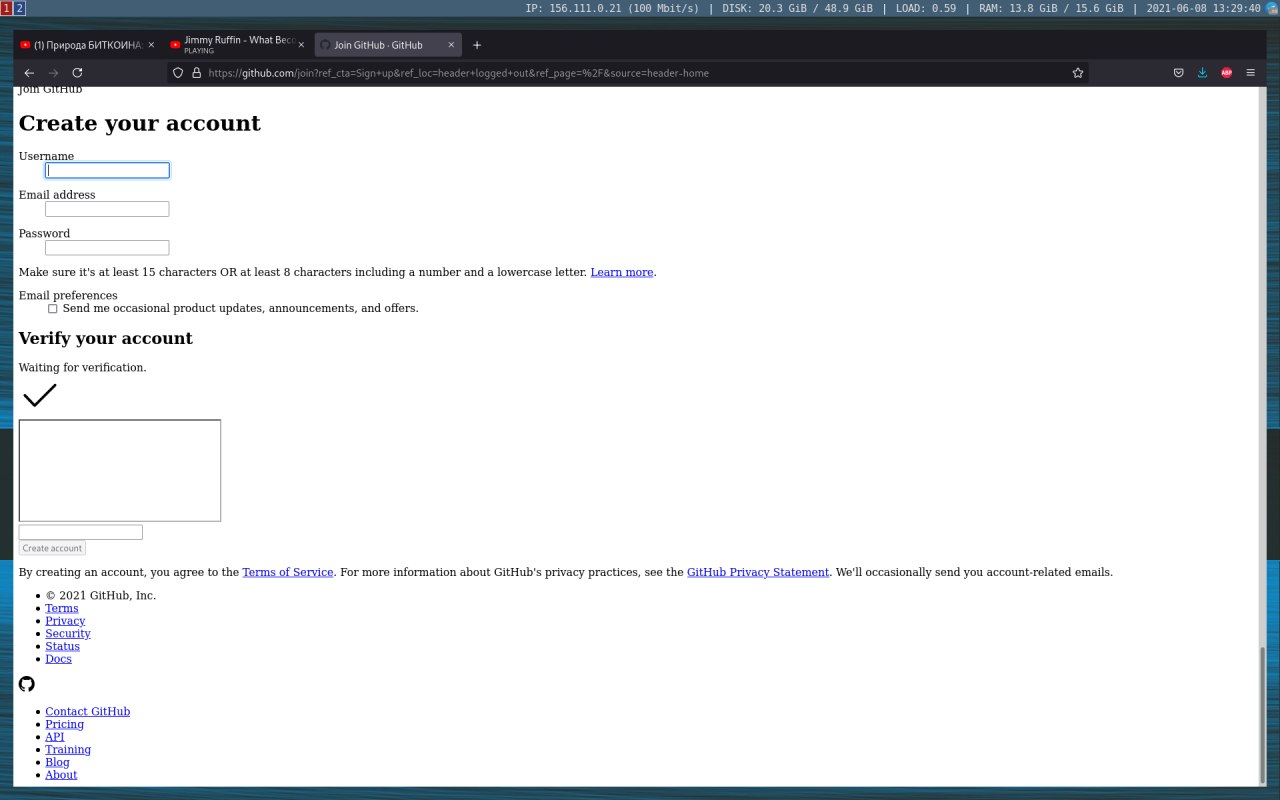Click the YouTube favicon on Jimmy Ruffin tab
Viewport: 1280px width, 800px height.
click(x=175, y=45)
